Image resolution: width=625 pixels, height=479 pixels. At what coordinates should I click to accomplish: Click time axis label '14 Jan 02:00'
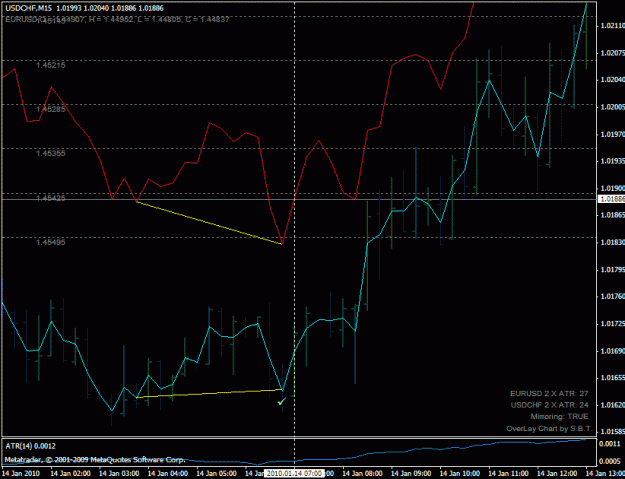(x=70, y=473)
